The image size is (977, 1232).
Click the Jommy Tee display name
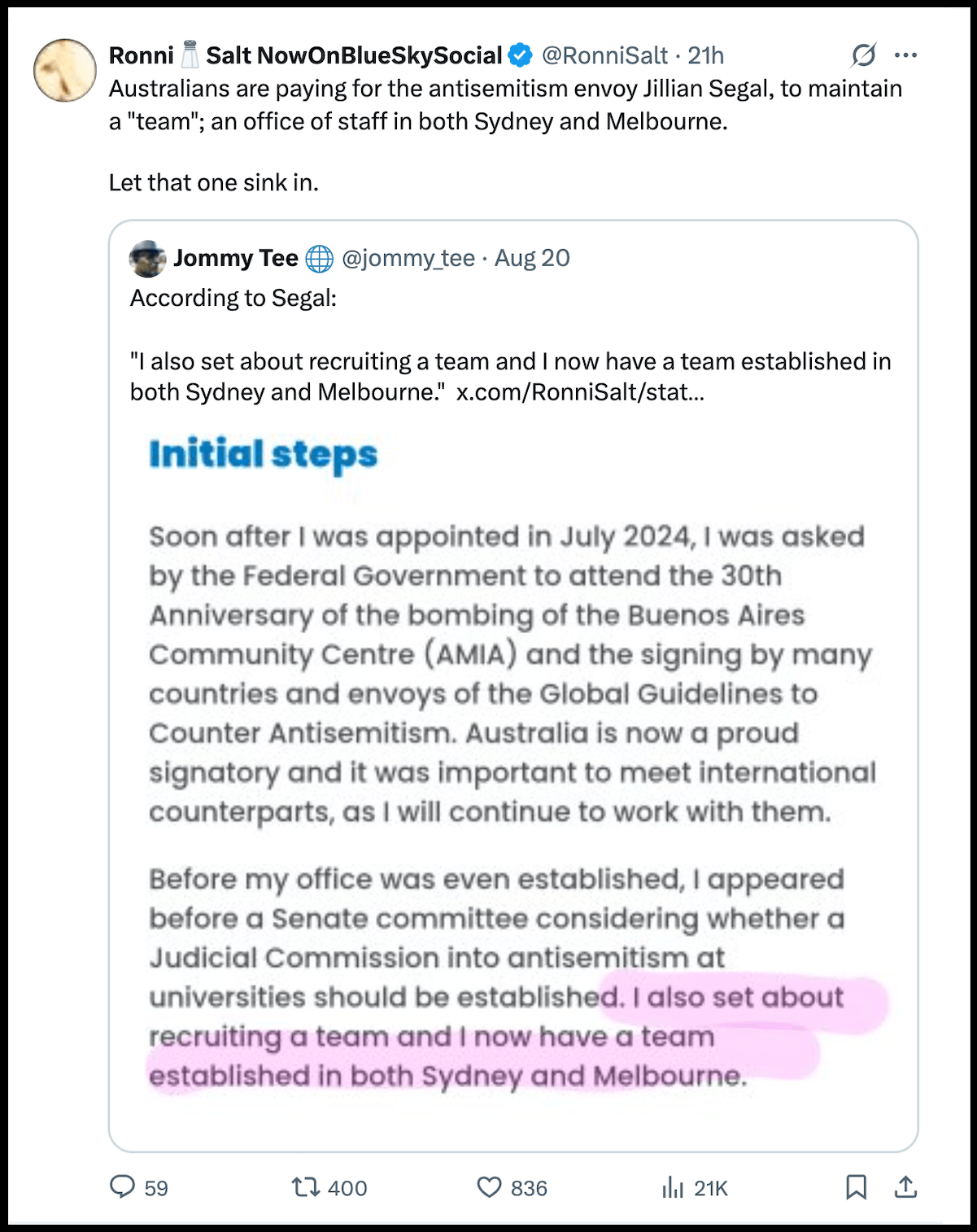pyautogui.click(x=236, y=258)
